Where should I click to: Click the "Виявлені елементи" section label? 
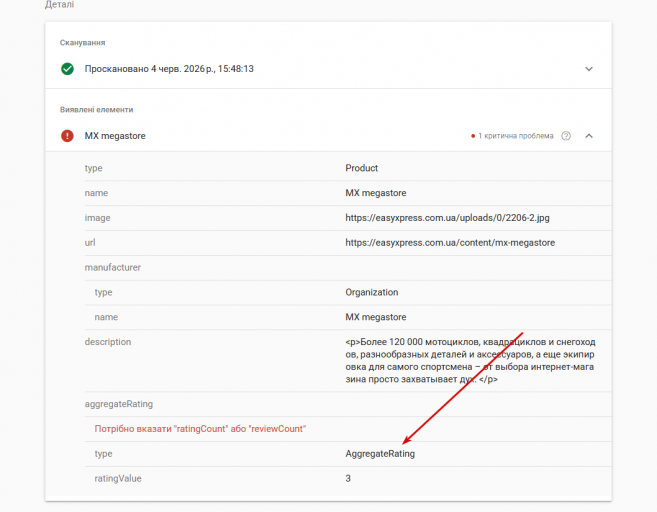[x=96, y=110]
